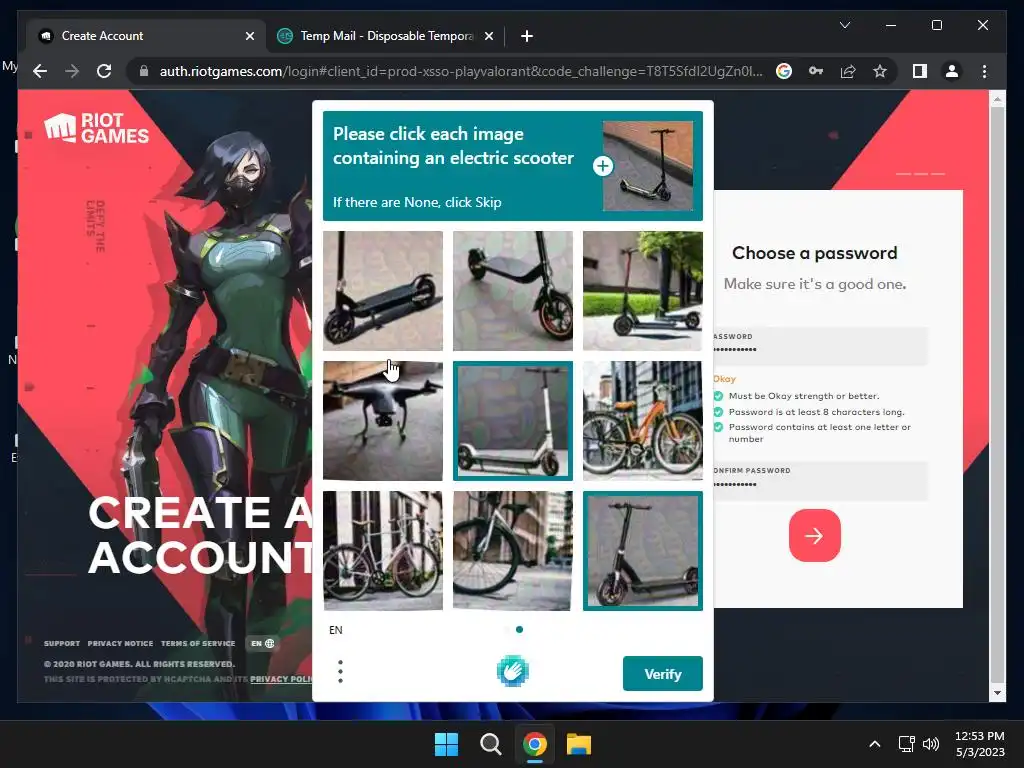Screen dimensions: 1024x768
Task: Select the drone image tile
Action: click(x=383, y=421)
